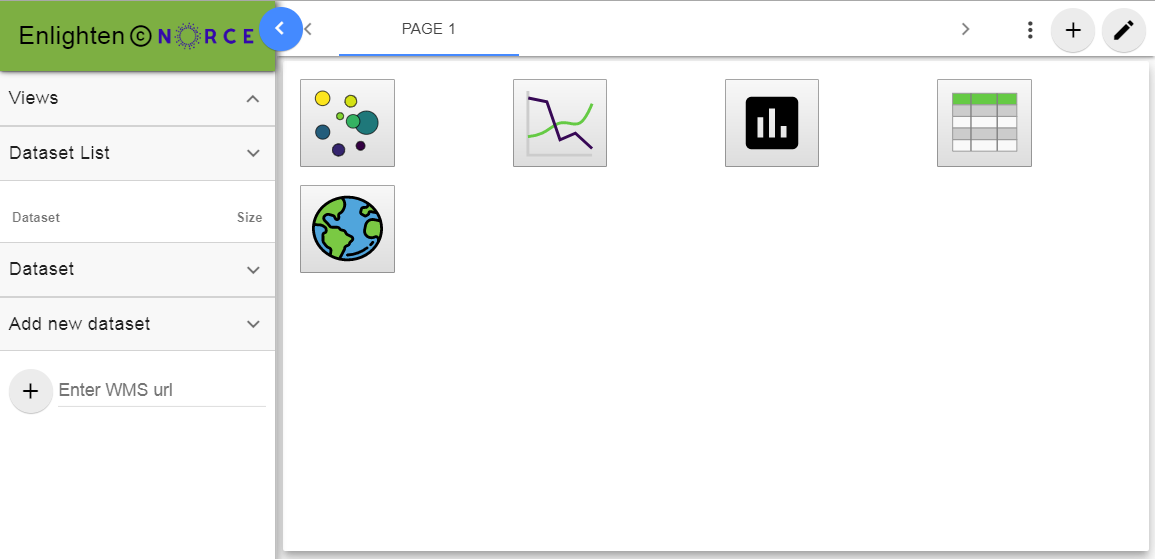Go to the next tab with the right arrow

point(966,29)
